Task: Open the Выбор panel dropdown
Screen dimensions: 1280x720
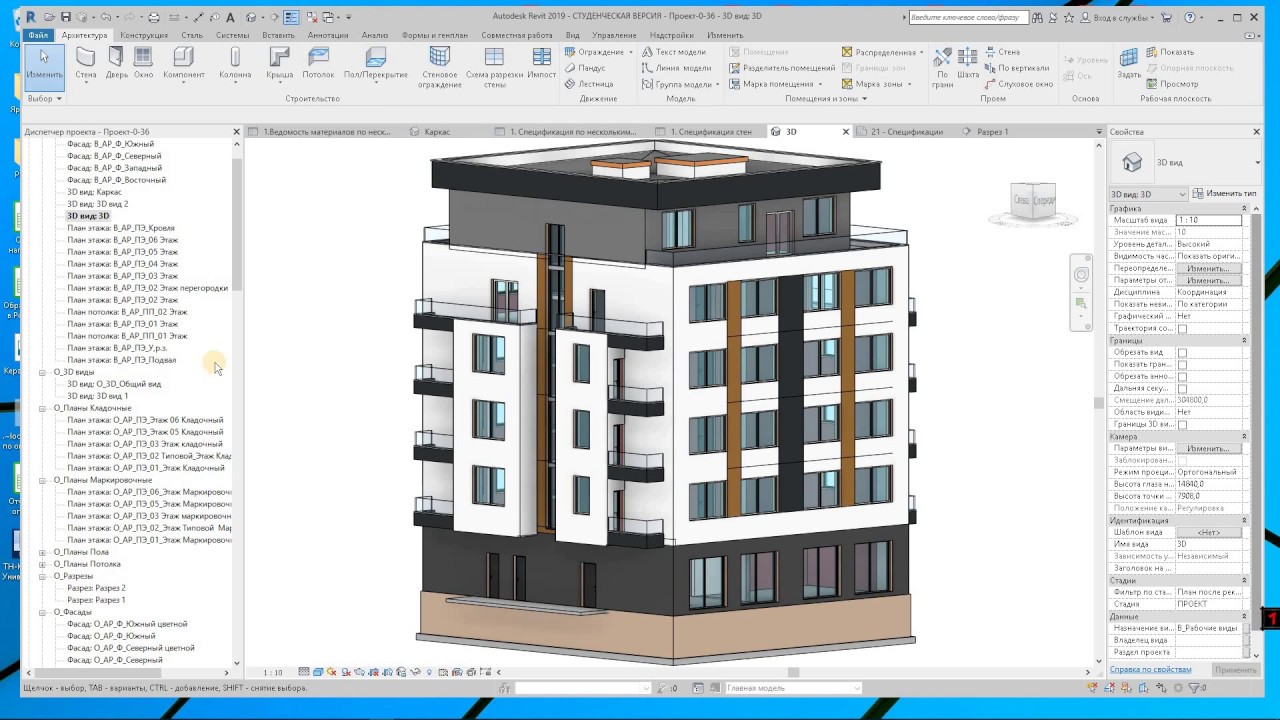Action: click(45, 98)
